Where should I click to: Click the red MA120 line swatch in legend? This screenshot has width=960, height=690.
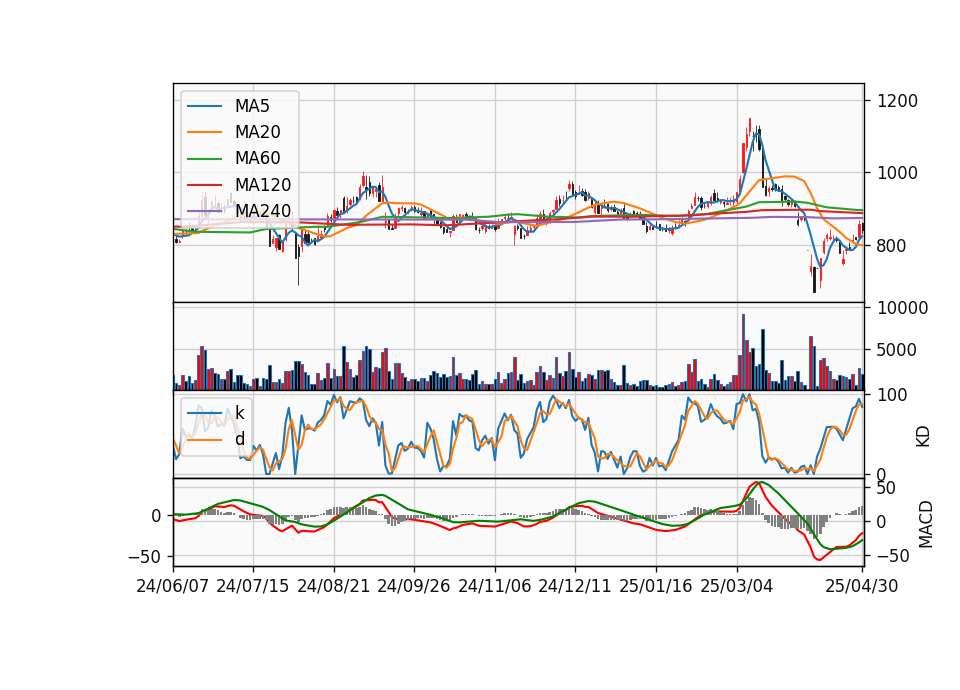coord(204,185)
